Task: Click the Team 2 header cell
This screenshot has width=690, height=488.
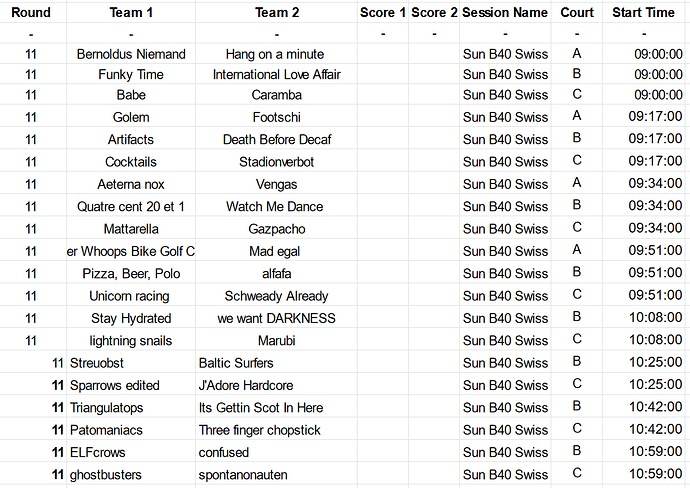Action: coord(276,12)
